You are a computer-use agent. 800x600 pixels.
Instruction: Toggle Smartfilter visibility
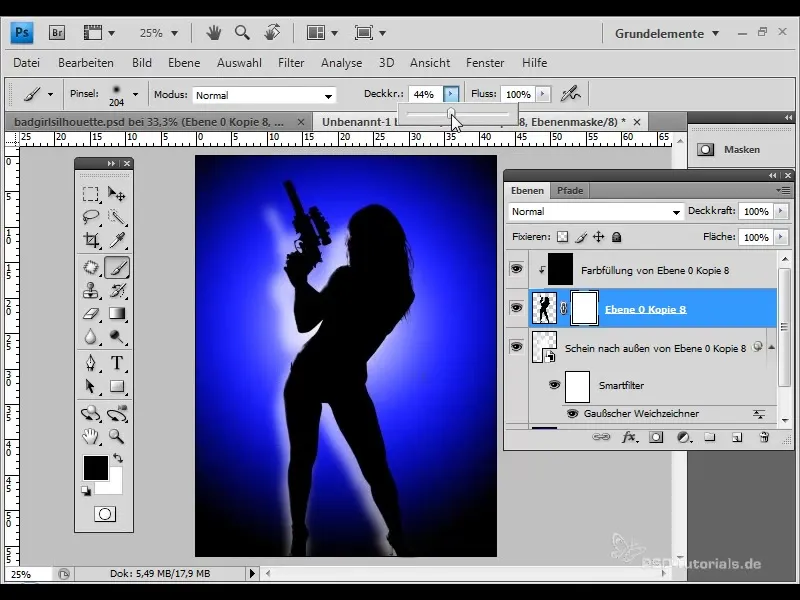(x=554, y=385)
